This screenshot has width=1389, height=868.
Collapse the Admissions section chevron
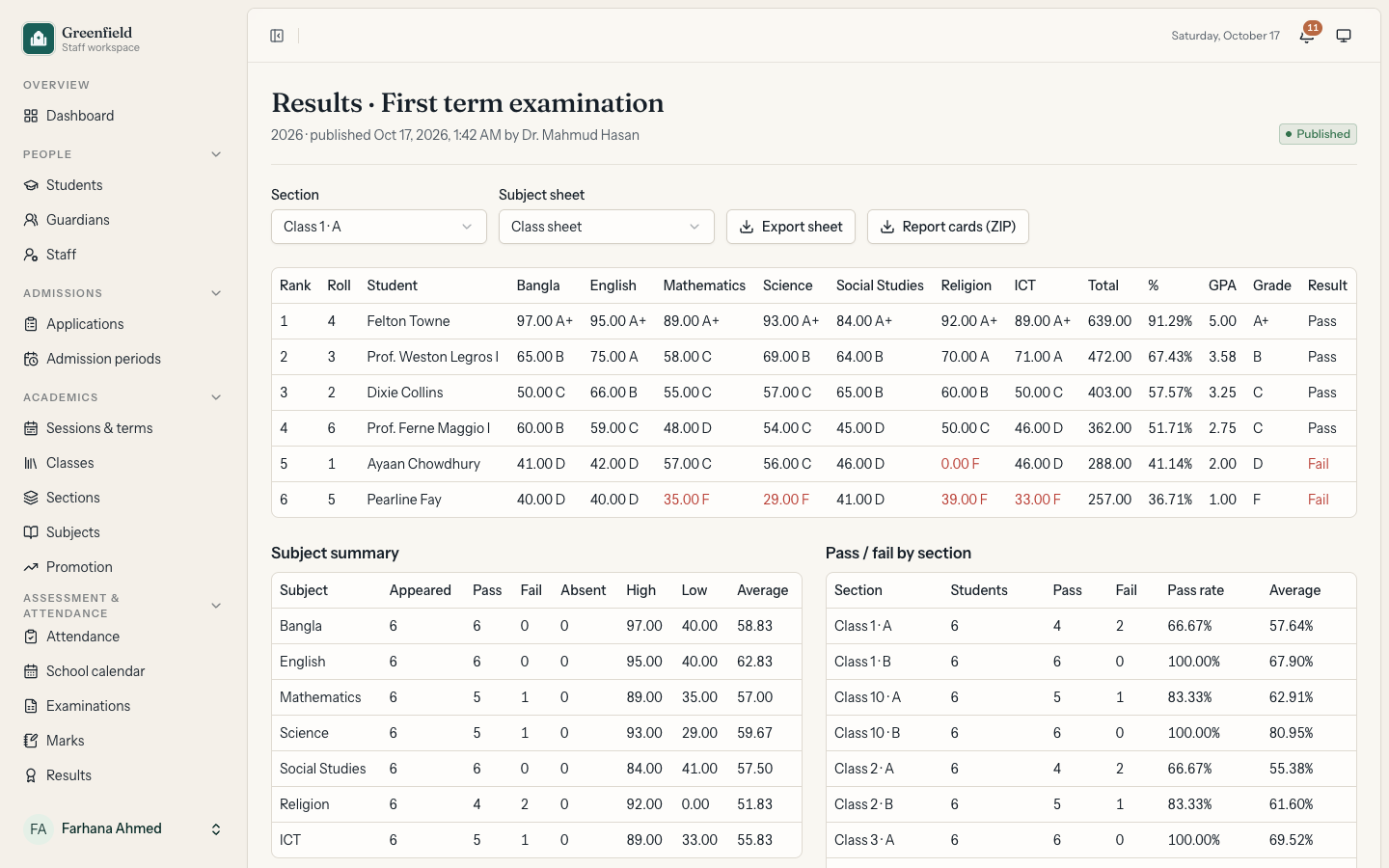click(x=216, y=293)
